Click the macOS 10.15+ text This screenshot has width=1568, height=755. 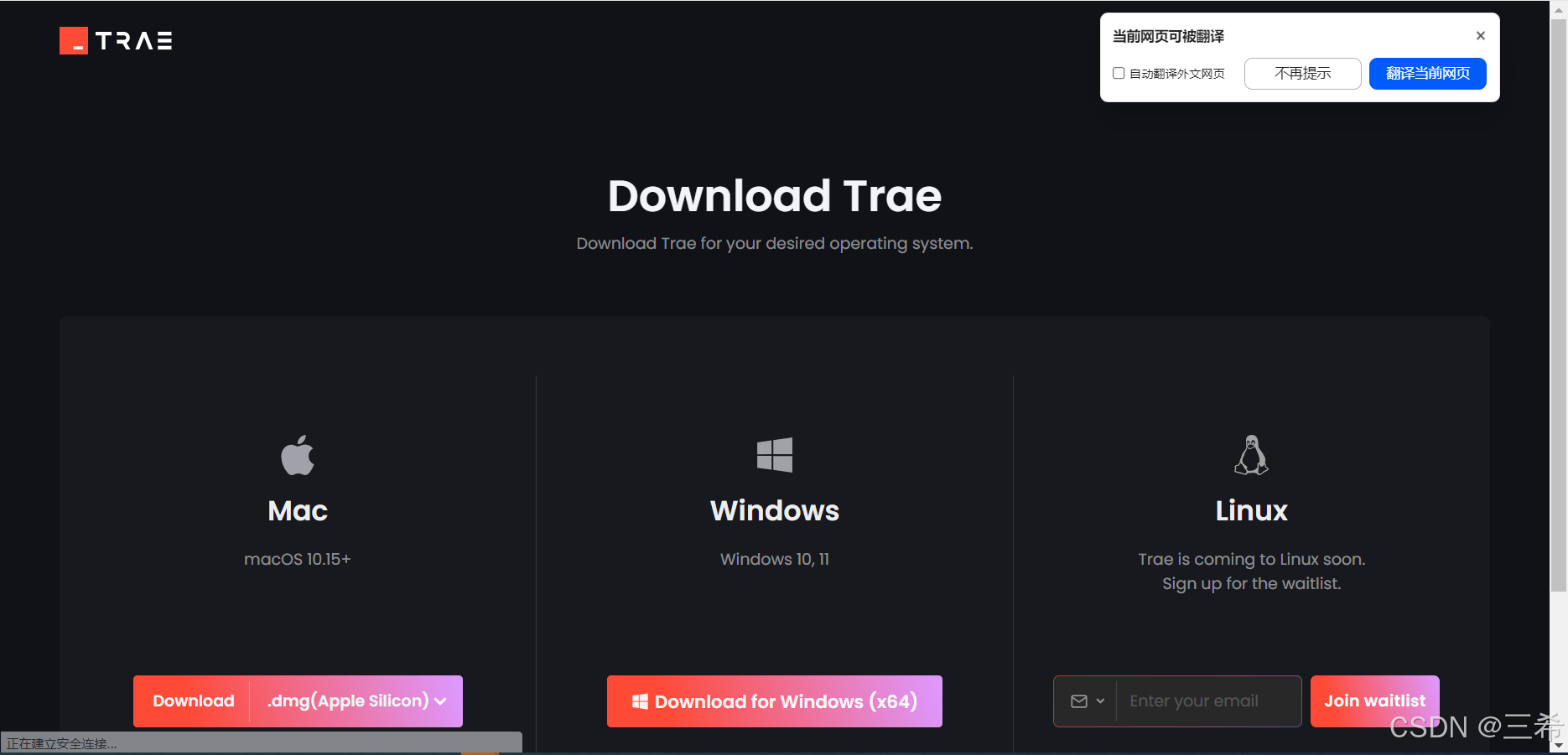pos(298,559)
